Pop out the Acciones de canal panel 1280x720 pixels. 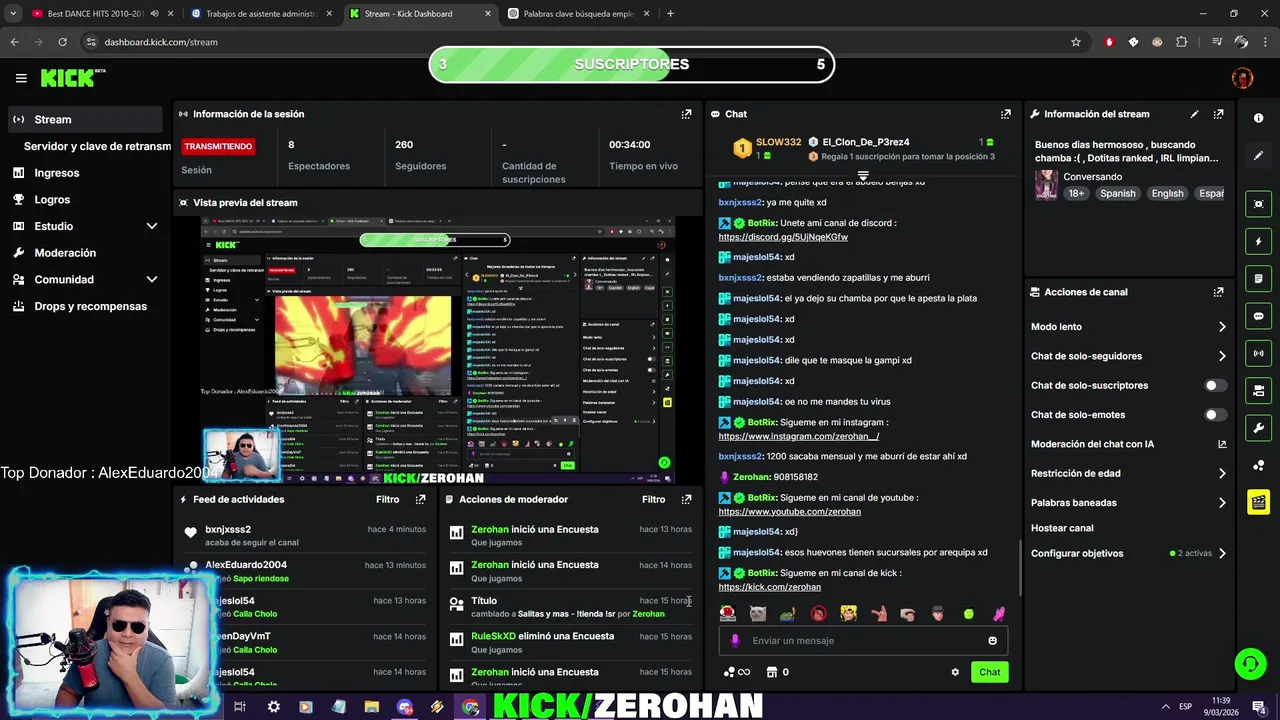click(1218, 292)
